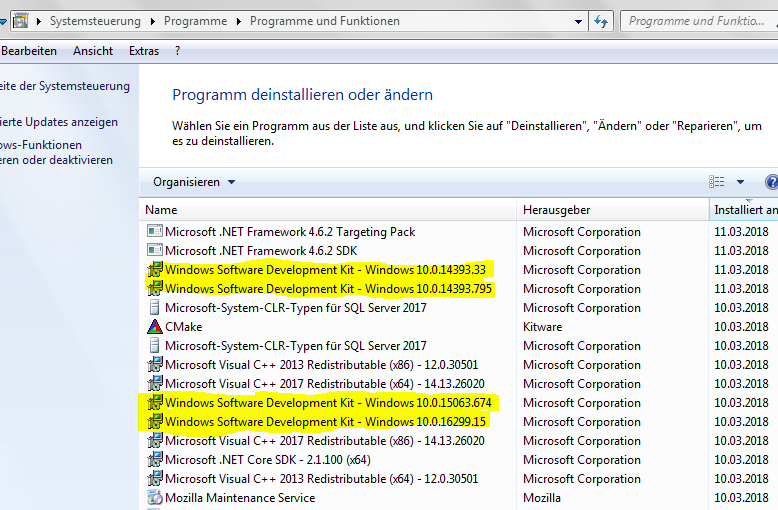The height and width of the screenshot is (510, 778).
Task: Open the Extras menu
Action: (144, 51)
